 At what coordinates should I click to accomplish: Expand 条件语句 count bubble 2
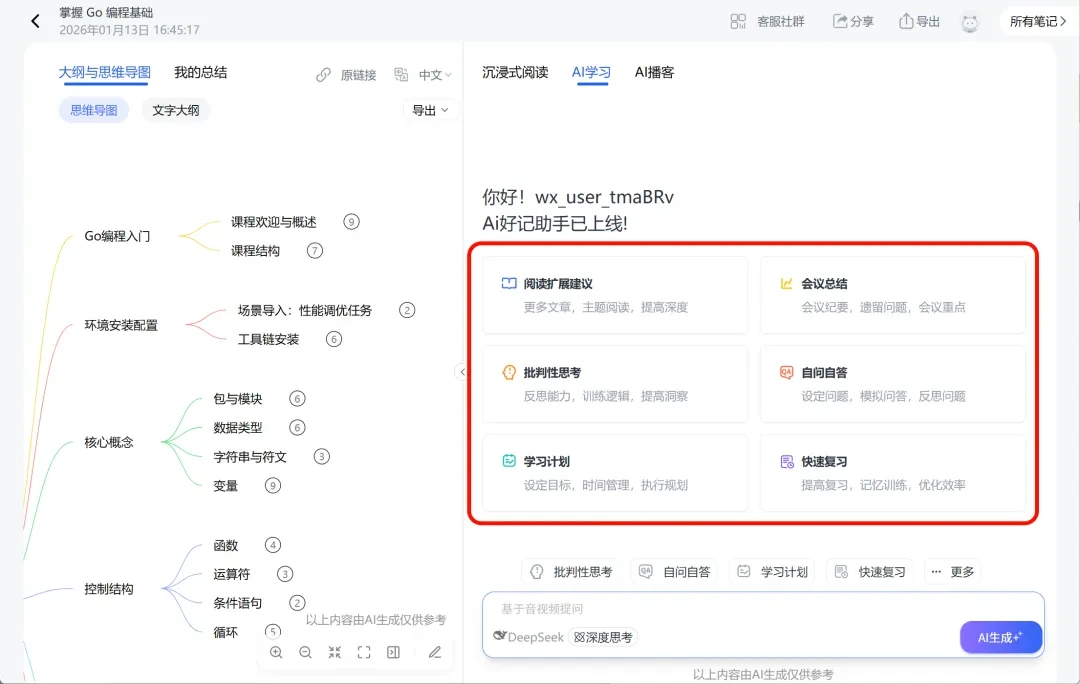point(297,603)
